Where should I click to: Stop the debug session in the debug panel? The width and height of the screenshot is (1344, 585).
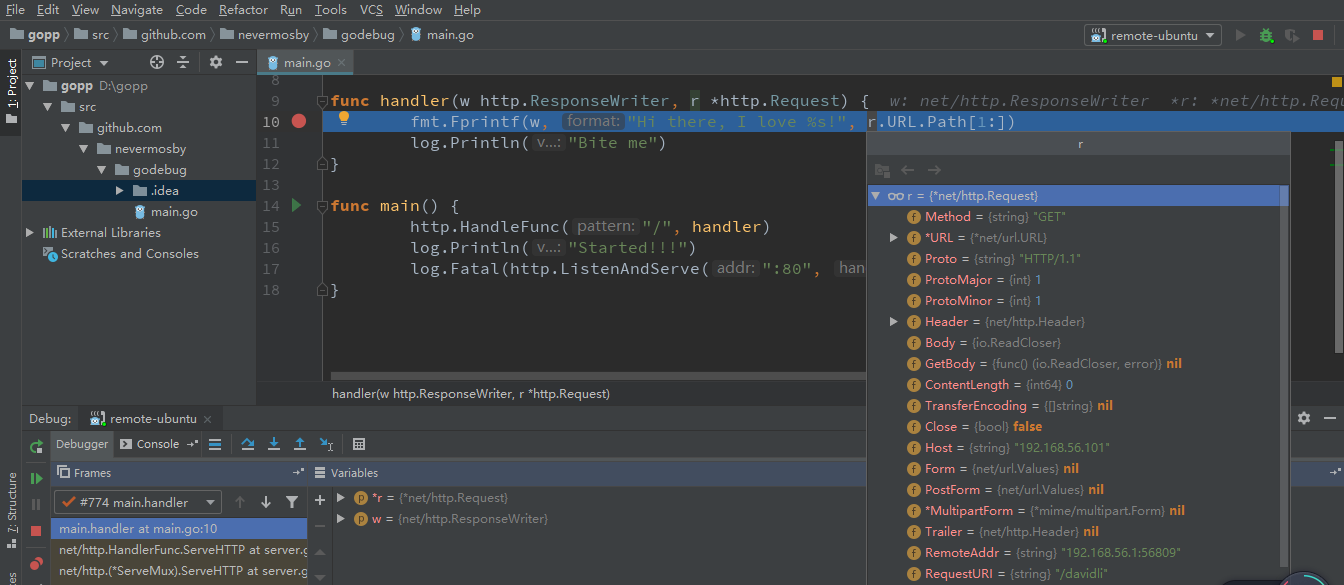(37, 531)
